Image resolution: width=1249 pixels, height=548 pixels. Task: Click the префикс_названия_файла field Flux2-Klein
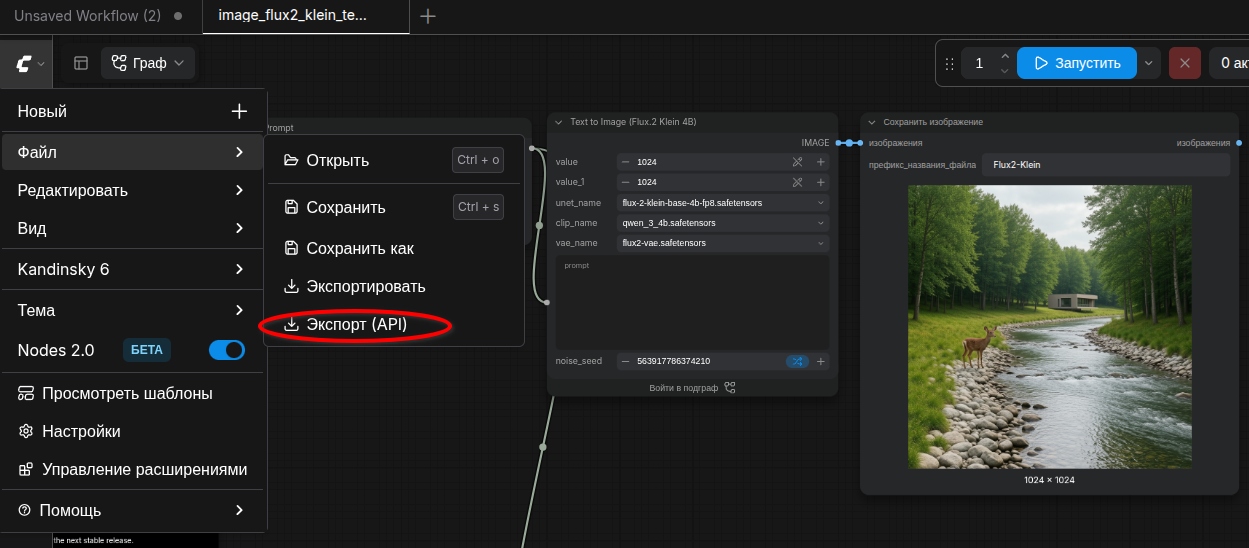tap(1105, 164)
